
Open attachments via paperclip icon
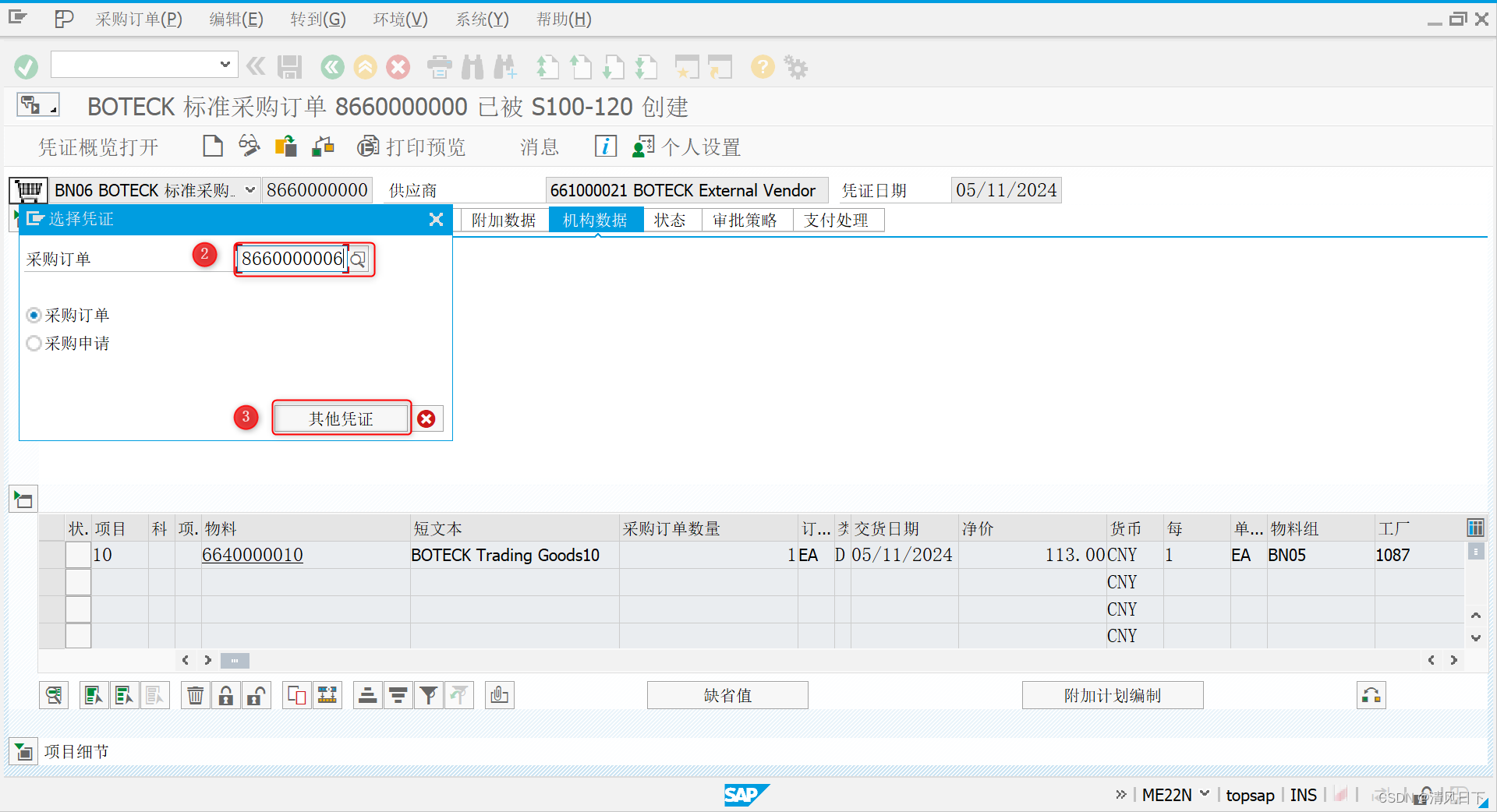[499, 695]
